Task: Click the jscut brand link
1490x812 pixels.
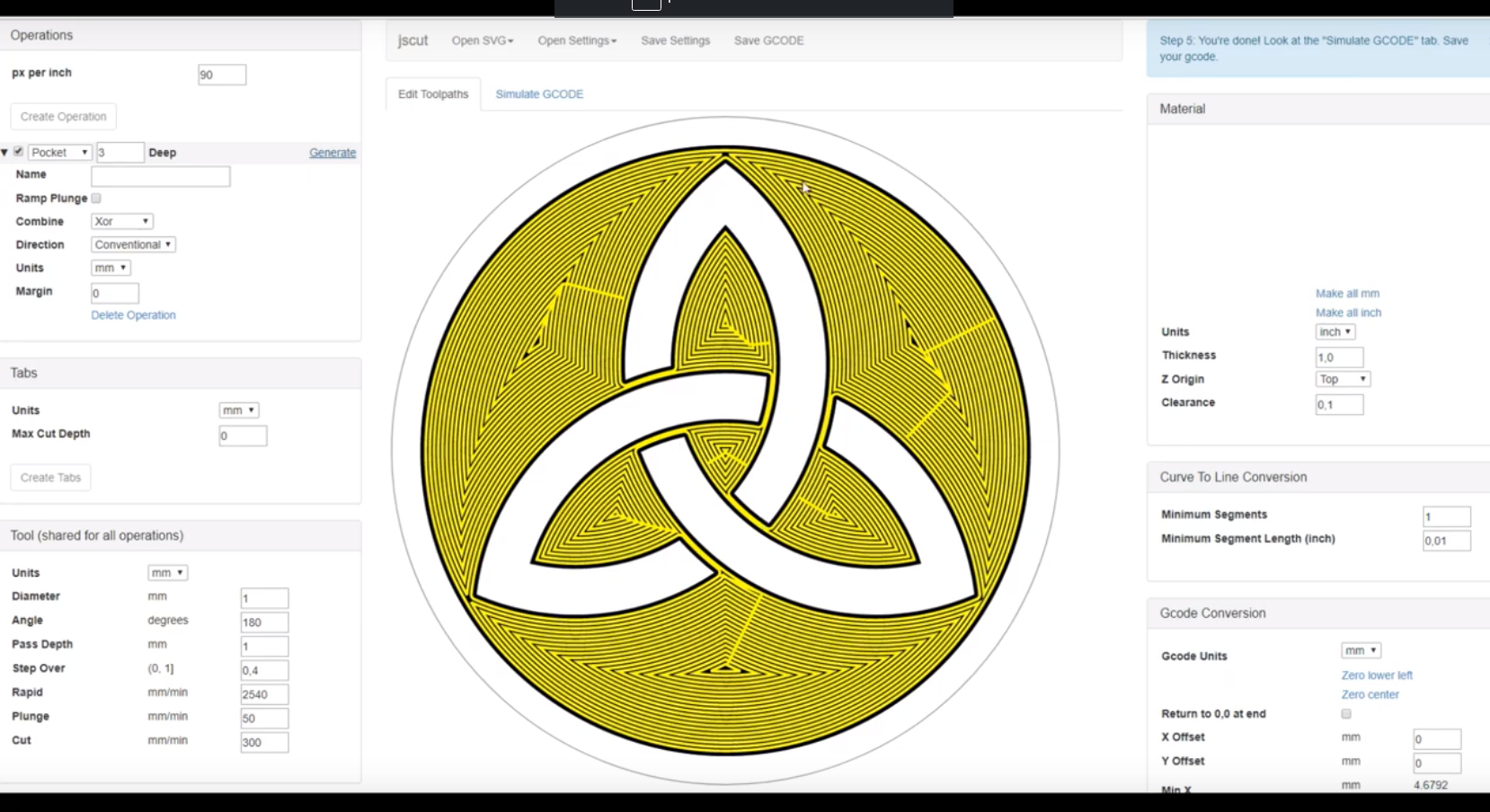Action: point(413,40)
